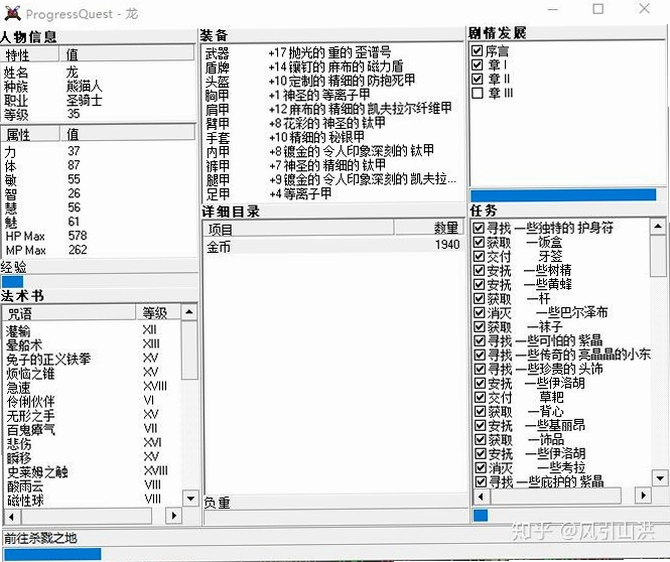Toggle the 章 I checkbox

pos(477,65)
